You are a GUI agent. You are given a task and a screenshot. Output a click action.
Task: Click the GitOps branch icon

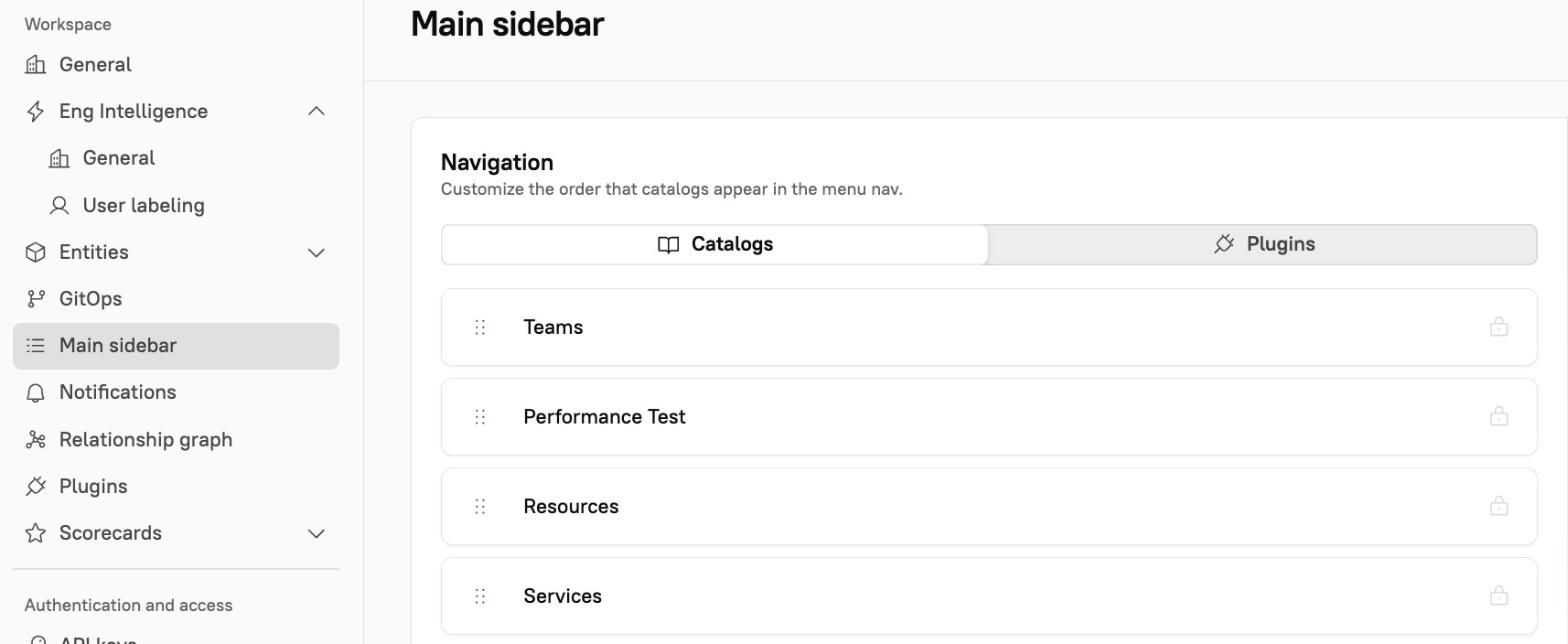pyautogui.click(x=36, y=299)
